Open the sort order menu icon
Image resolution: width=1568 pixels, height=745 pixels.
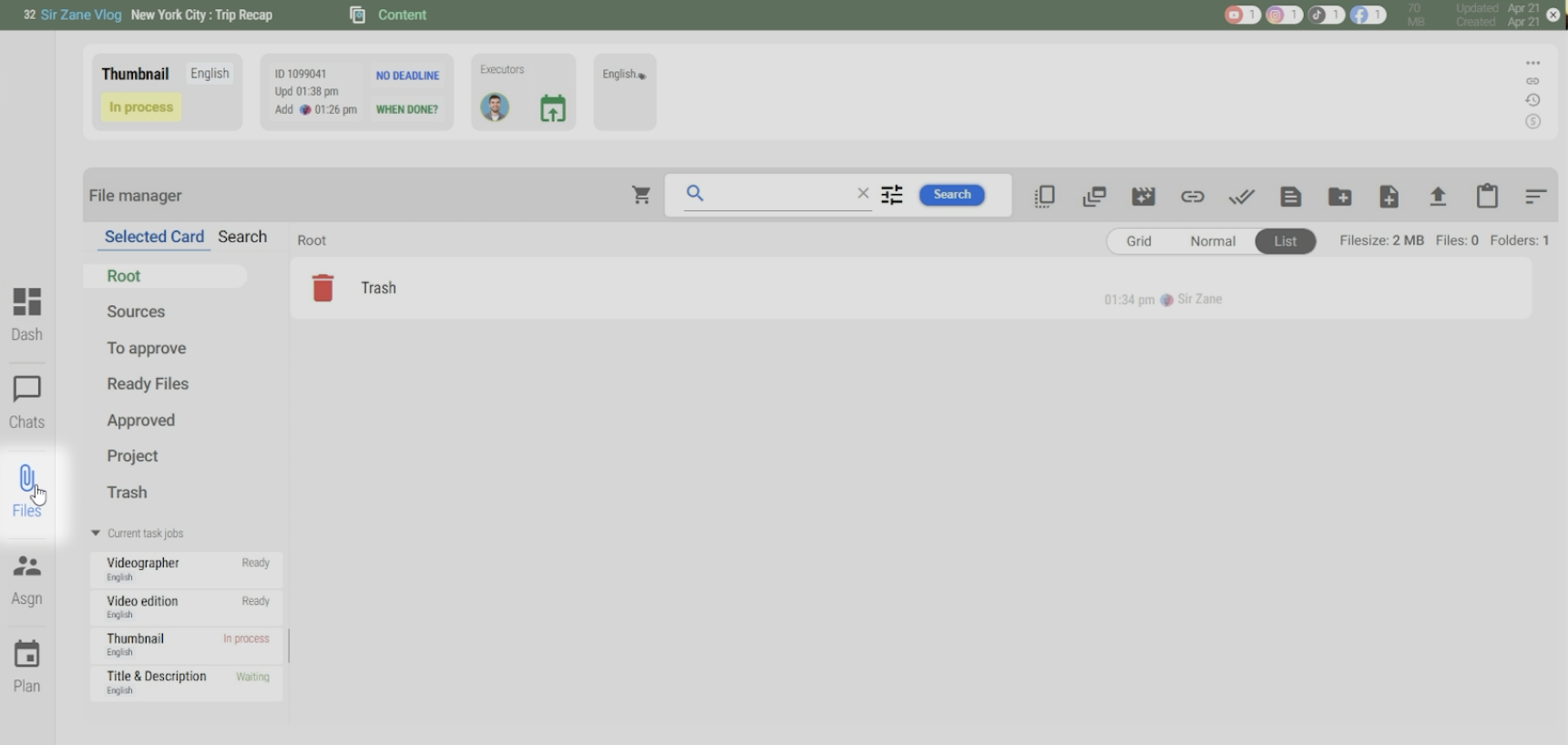[x=1536, y=197]
